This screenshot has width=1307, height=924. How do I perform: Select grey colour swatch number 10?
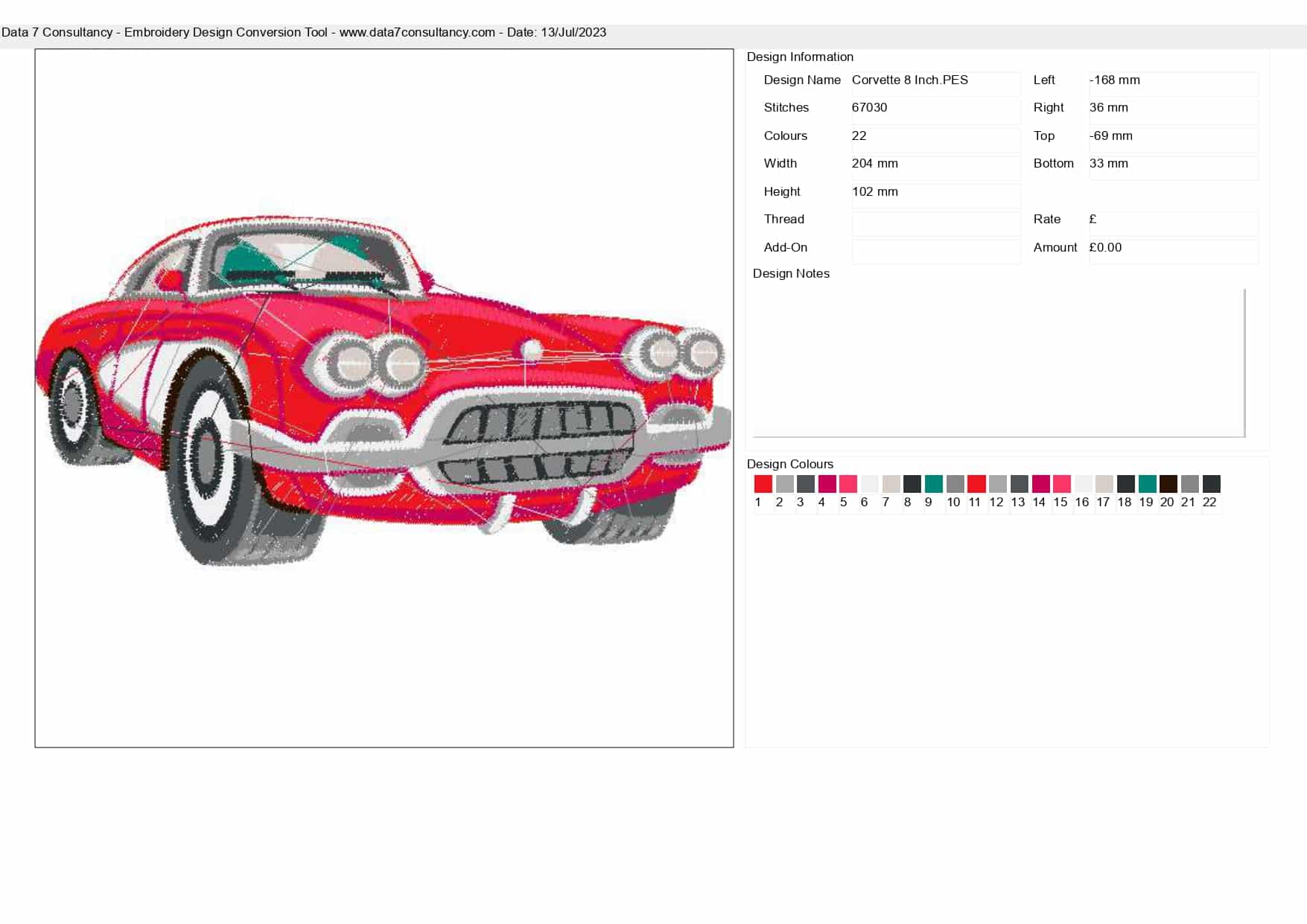[955, 484]
